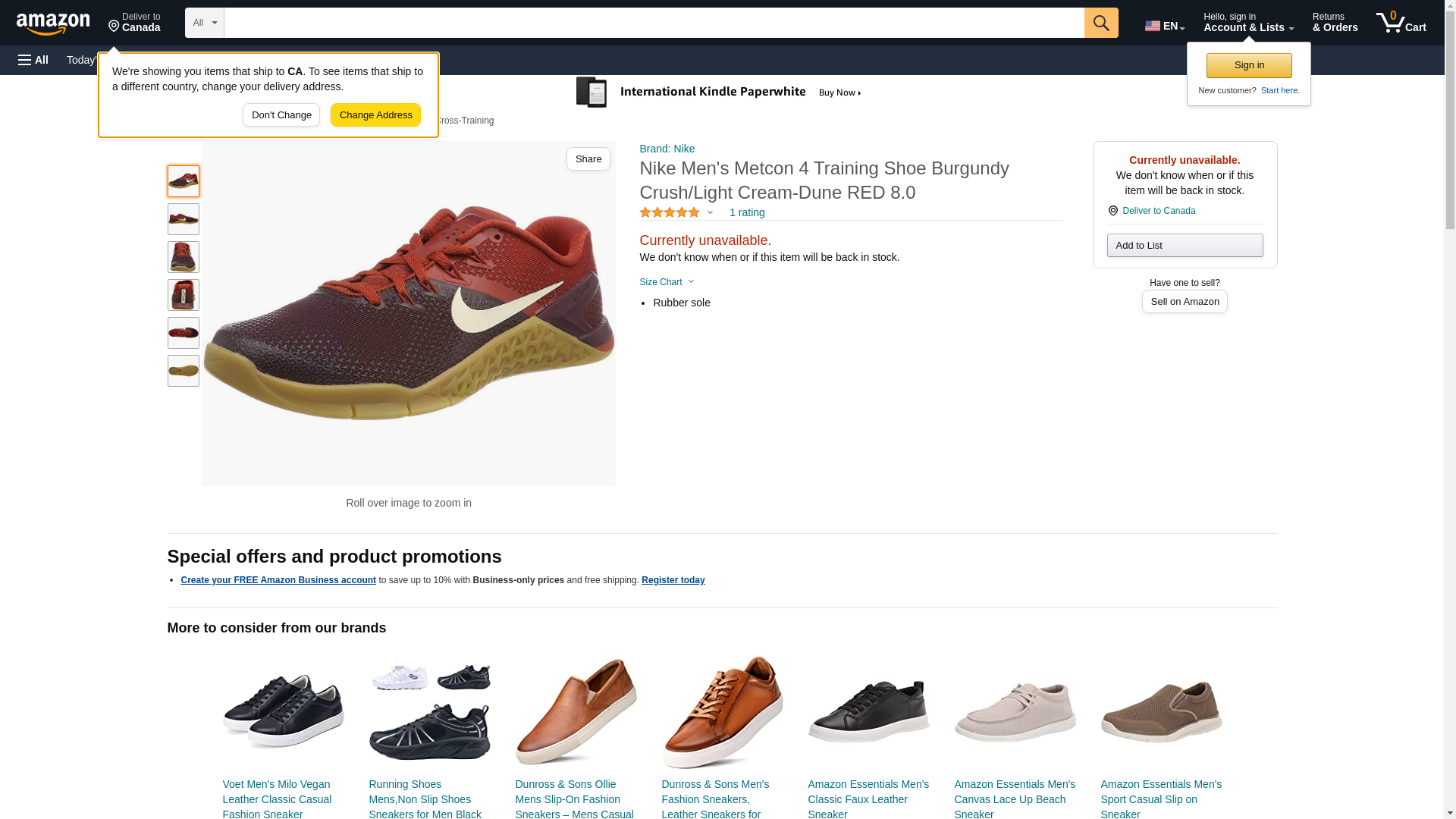Viewport: 1456px width, 819px height.
Task: Click the Don't Change button
Action: click(x=281, y=115)
